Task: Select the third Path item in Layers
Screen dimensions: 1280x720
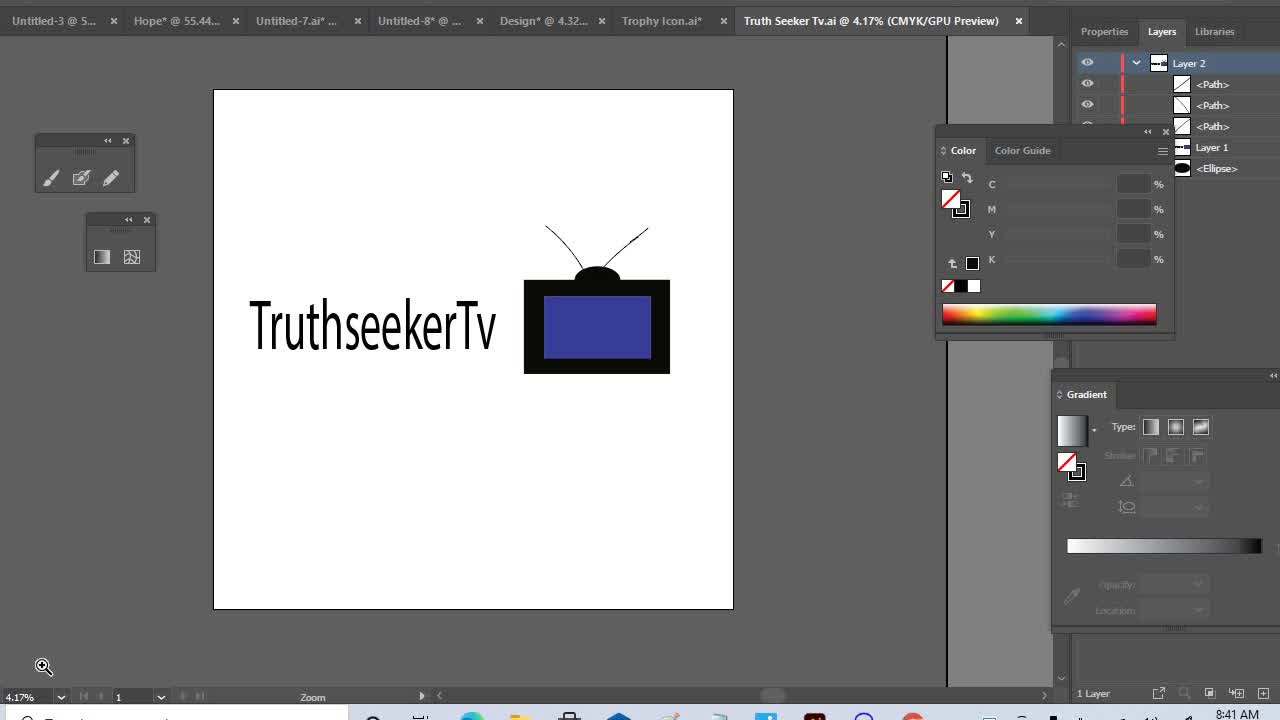Action: pyautogui.click(x=1212, y=127)
